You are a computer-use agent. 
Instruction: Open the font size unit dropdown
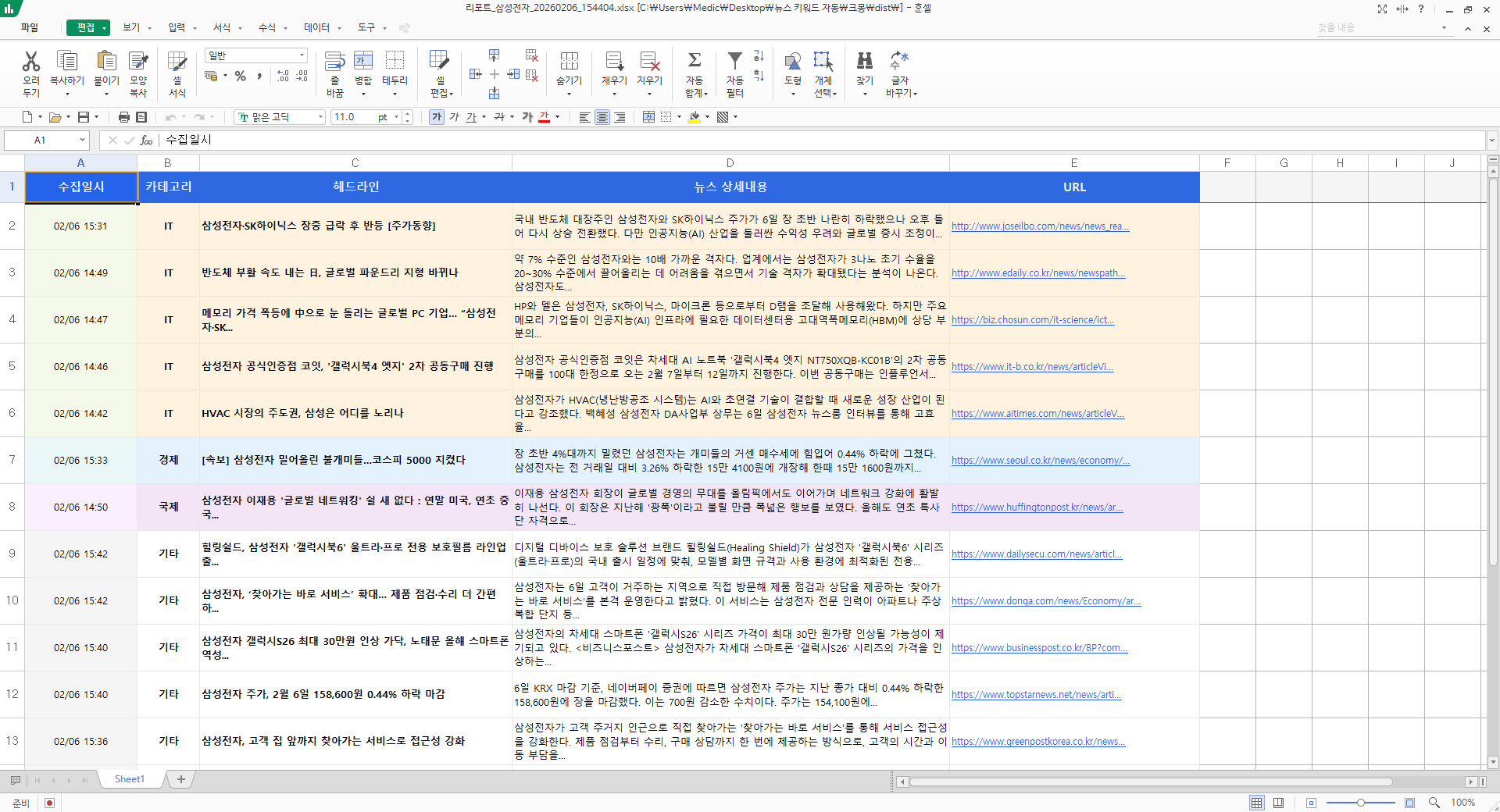pyautogui.click(x=396, y=117)
